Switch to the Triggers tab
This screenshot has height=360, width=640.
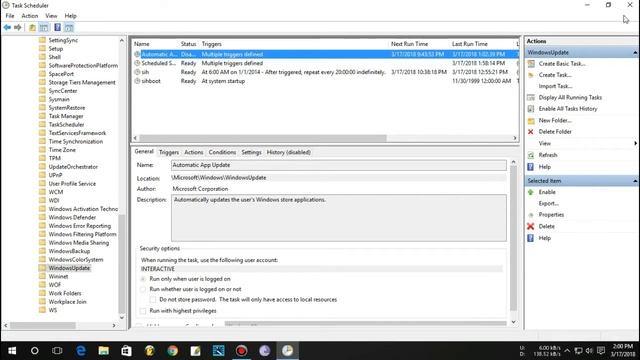[169, 152]
